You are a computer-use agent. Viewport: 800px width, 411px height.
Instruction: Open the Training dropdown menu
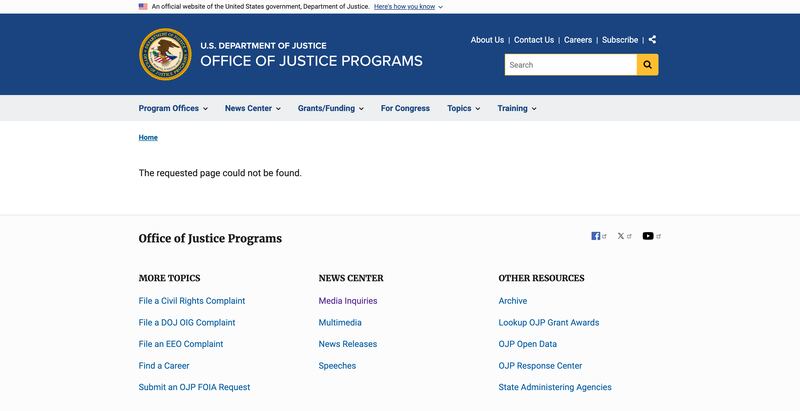[x=516, y=108]
